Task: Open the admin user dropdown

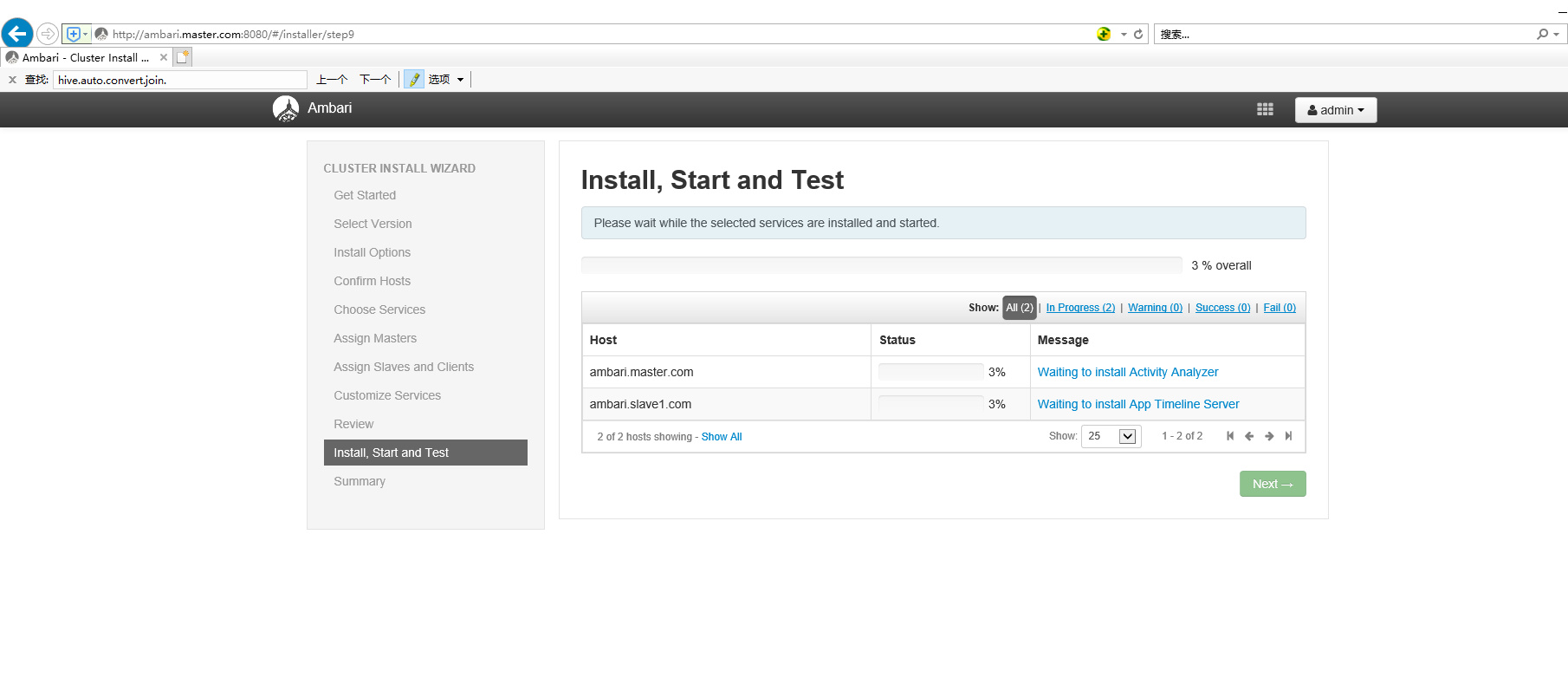Action: tap(1336, 110)
